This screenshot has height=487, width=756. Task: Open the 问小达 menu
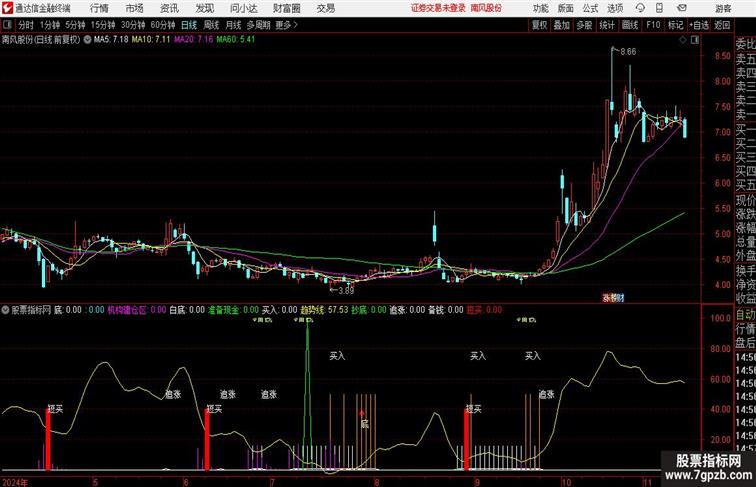(243, 8)
